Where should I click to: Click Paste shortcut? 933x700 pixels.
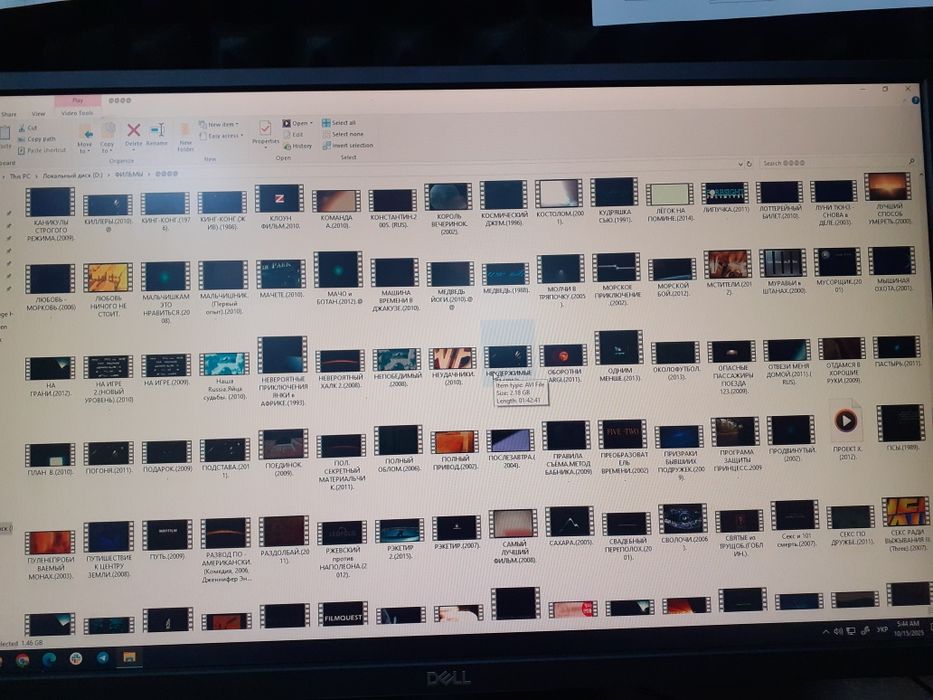tap(42, 151)
